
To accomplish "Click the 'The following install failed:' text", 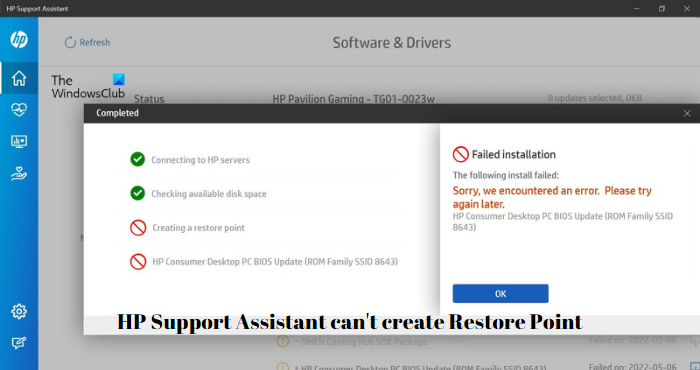I will point(506,175).
